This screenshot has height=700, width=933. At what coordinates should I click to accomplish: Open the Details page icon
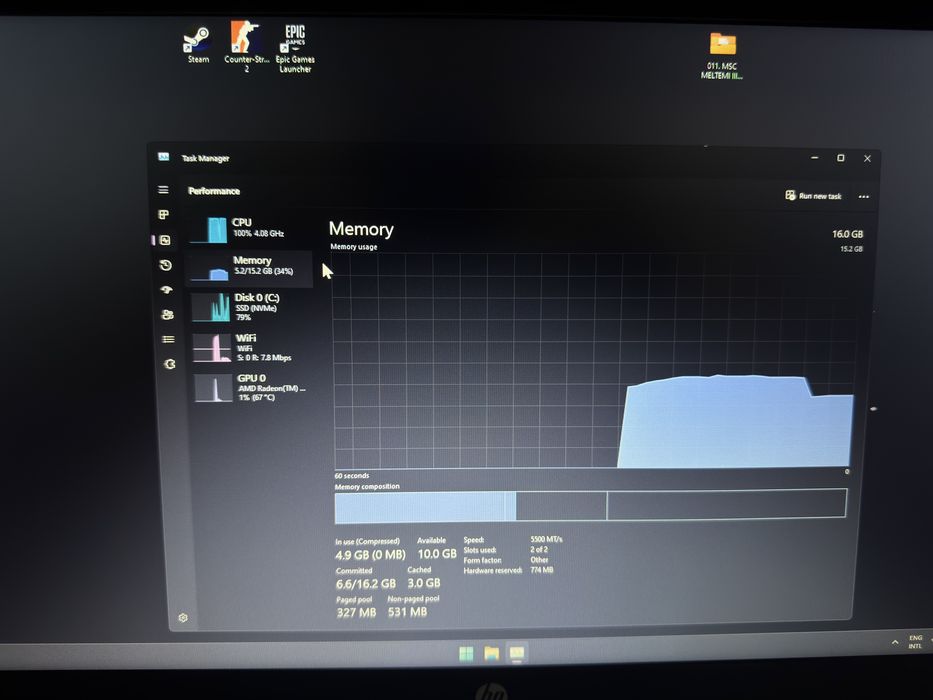tap(168, 339)
